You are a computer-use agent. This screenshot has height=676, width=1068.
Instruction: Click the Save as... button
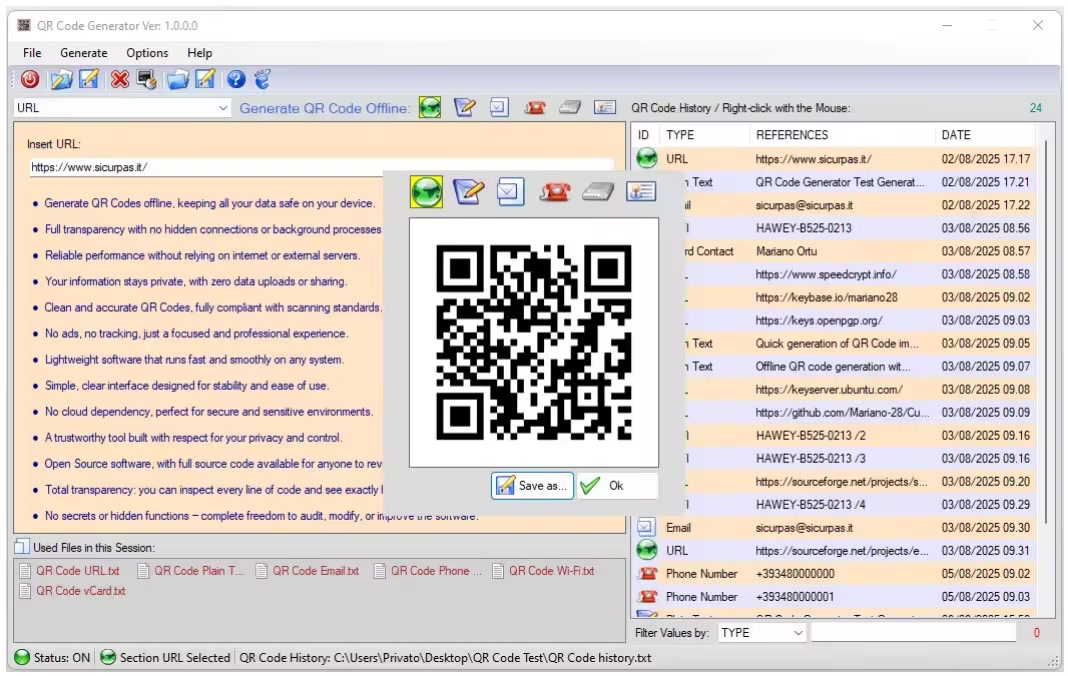(x=532, y=486)
